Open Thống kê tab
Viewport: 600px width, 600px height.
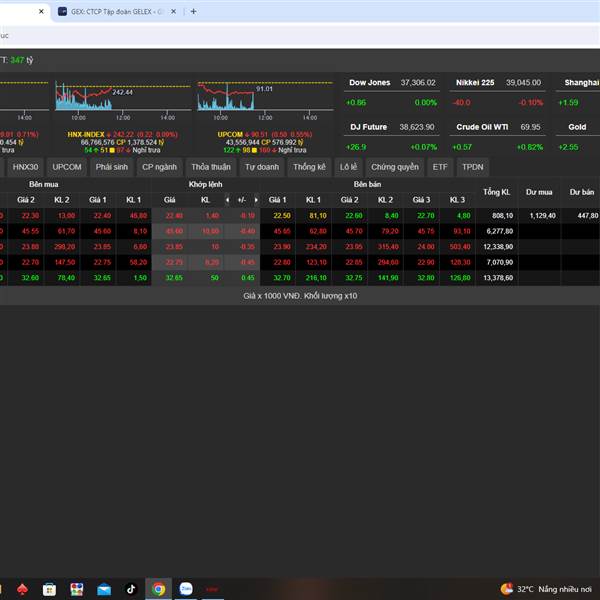click(x=309, y=167)
